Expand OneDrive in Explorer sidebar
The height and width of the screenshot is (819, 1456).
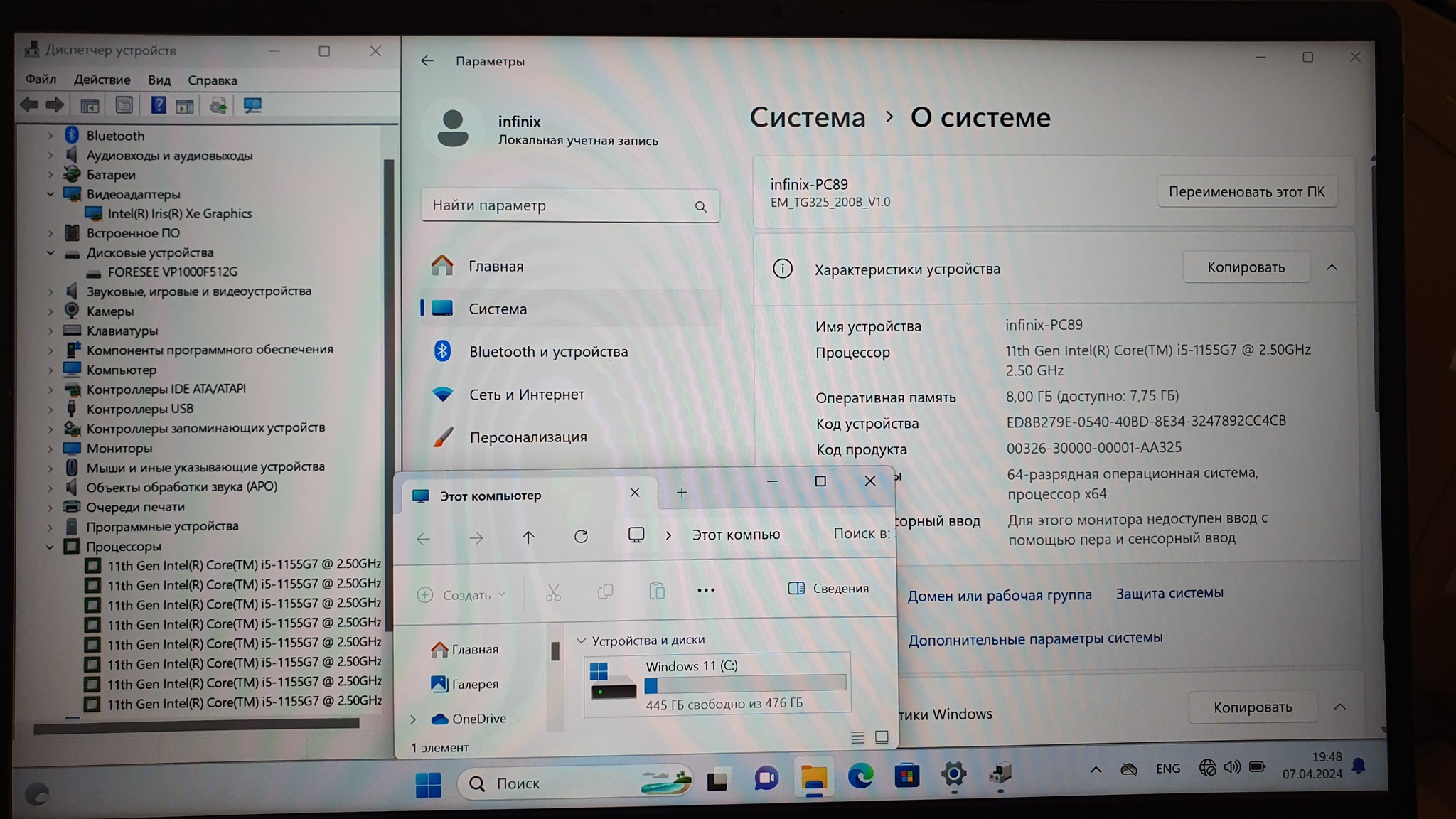[x=413, y=719]
